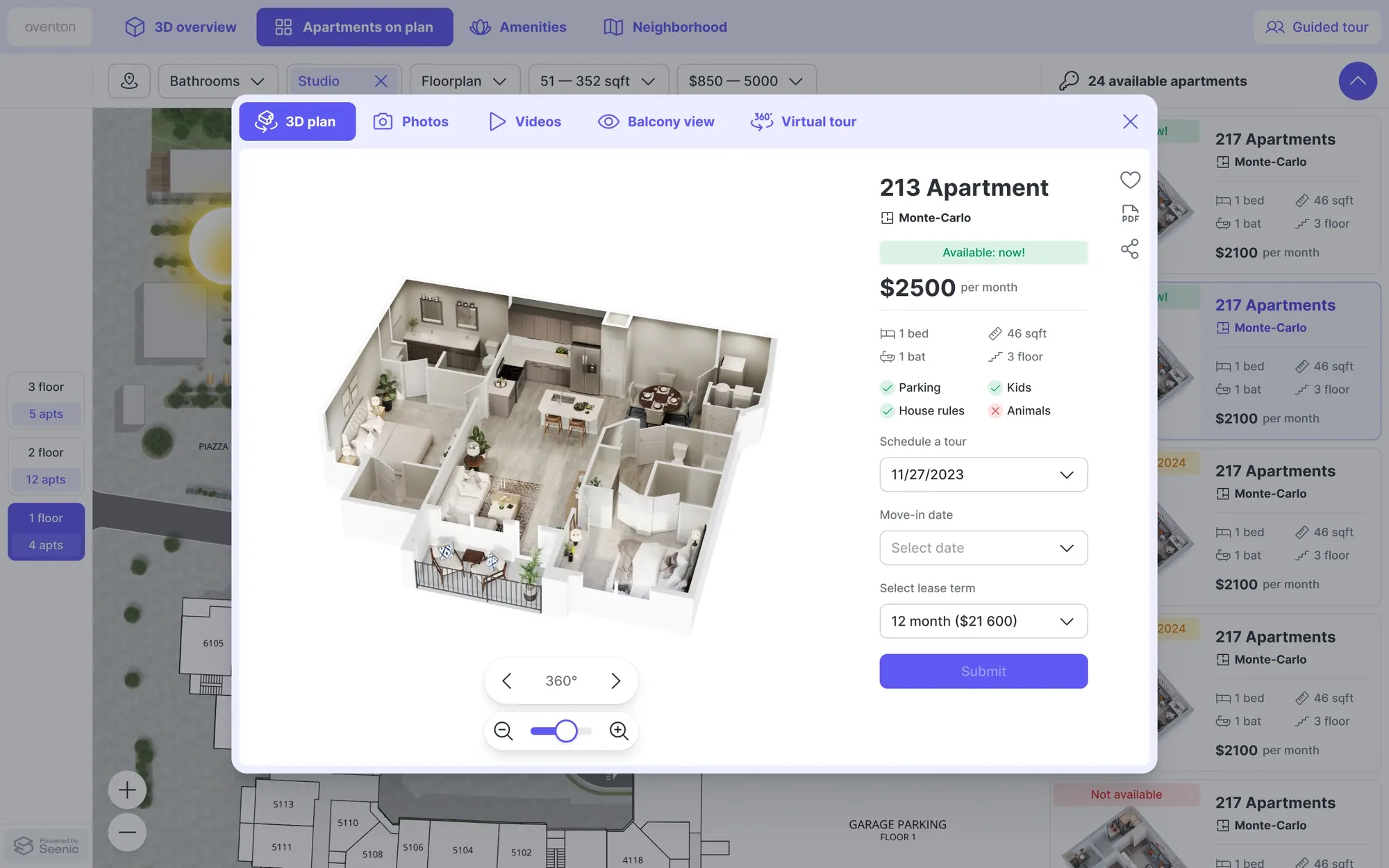Screen dimensions: 1389x868
Task: Click unit 5104 on the map
Action: point(463,850)
